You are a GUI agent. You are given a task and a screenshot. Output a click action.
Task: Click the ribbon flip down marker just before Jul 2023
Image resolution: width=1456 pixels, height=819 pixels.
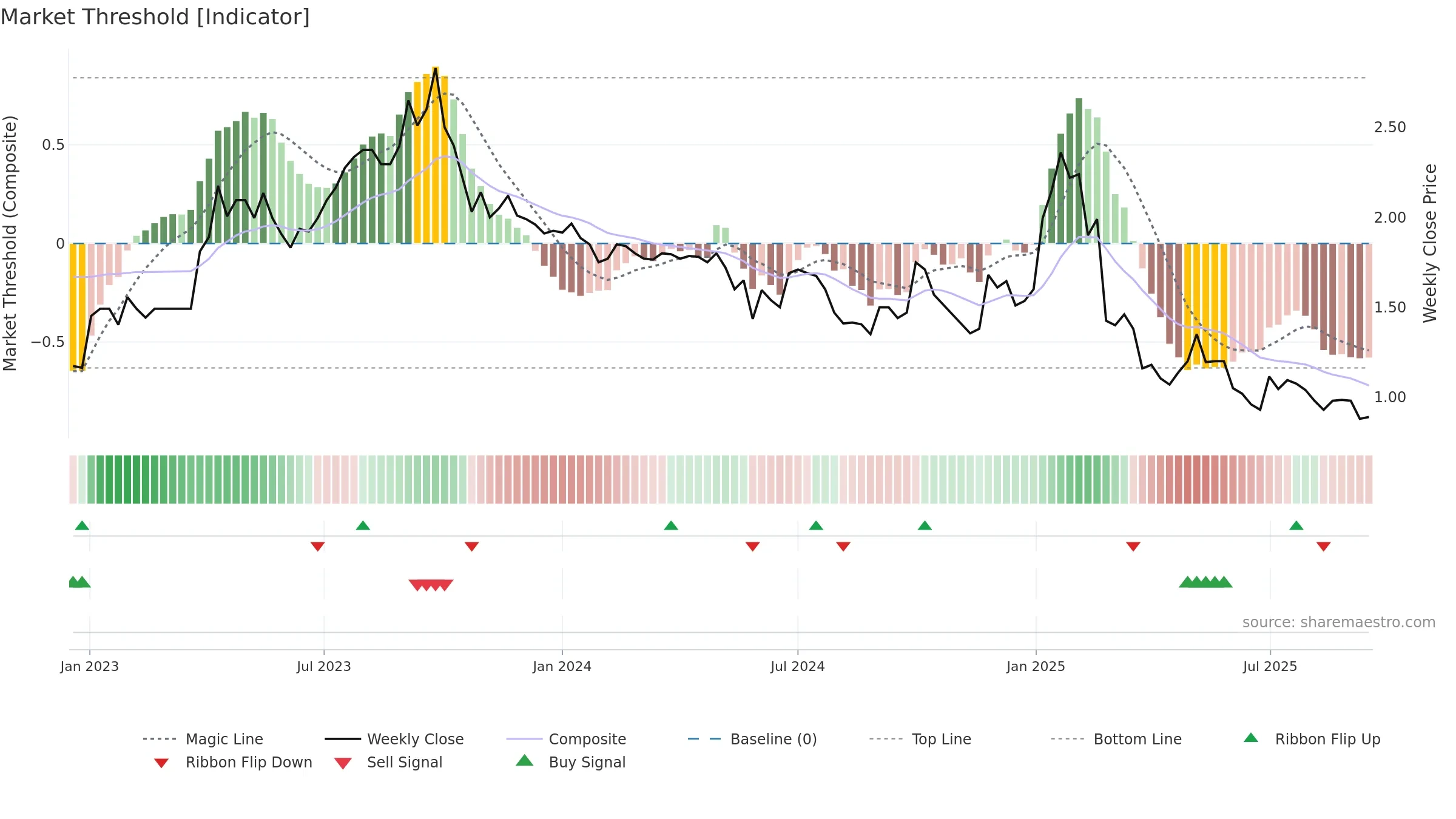[317, 547]
